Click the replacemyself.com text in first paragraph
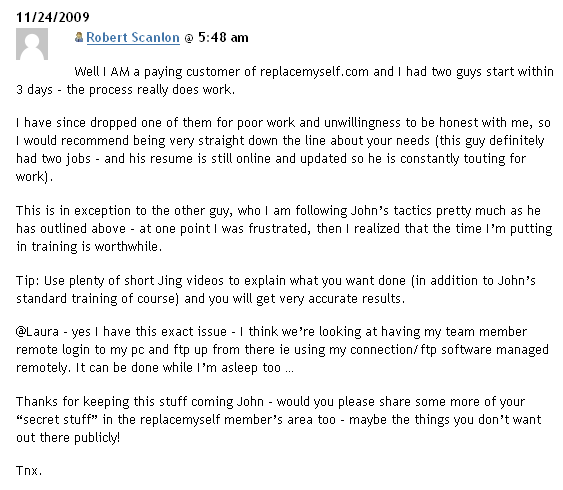The height and width of the screenshot is (490, 563). point(314,72)
